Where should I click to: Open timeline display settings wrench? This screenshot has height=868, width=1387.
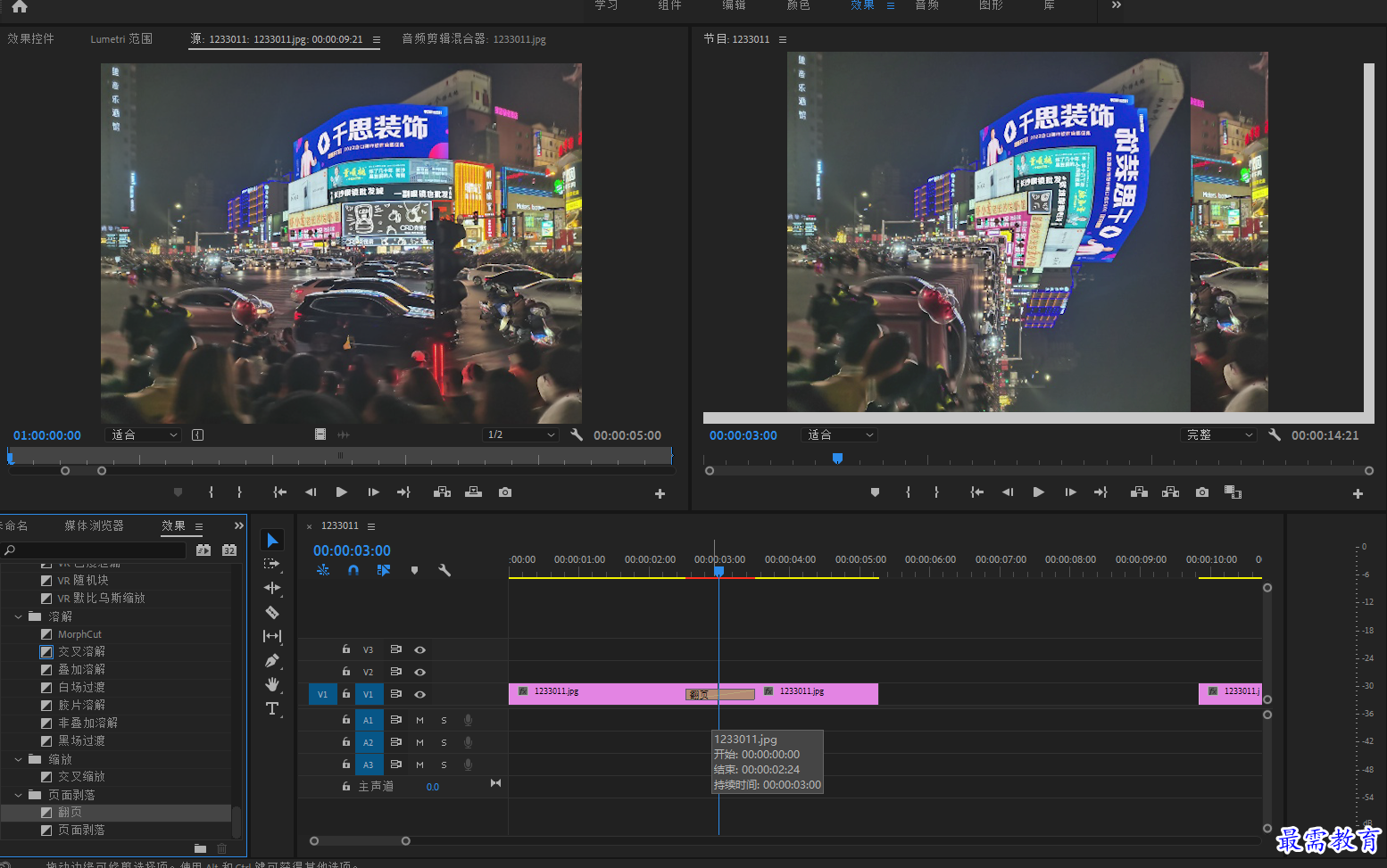pos(444,570)
